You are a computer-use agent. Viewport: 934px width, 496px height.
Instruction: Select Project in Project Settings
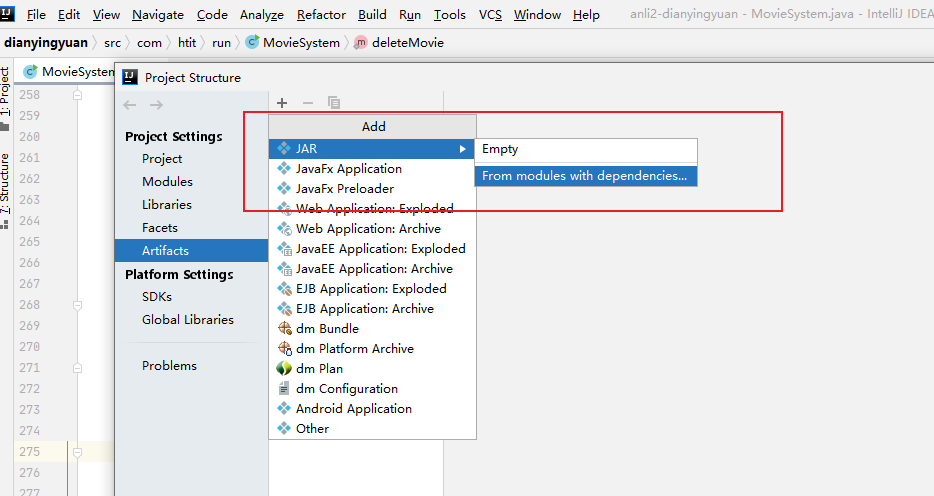(162, 159)
